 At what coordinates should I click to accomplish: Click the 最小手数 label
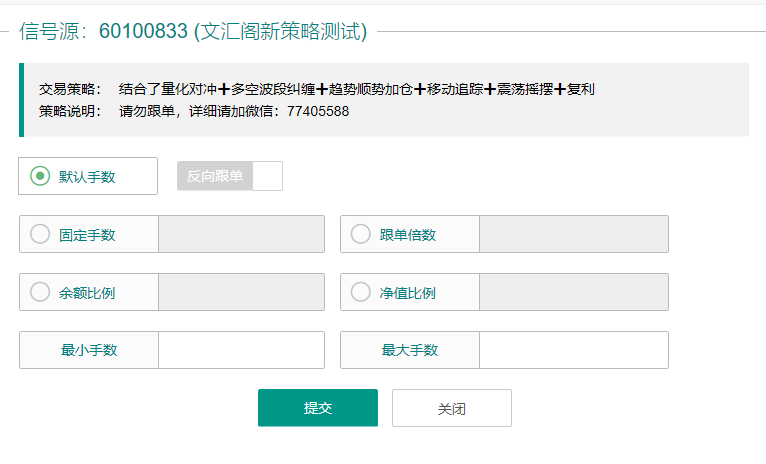89,350
